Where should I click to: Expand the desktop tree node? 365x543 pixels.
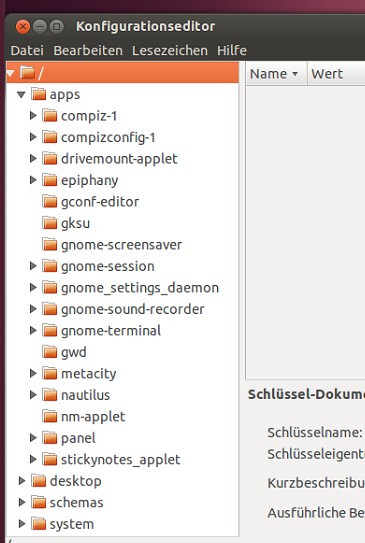(22, 481)
